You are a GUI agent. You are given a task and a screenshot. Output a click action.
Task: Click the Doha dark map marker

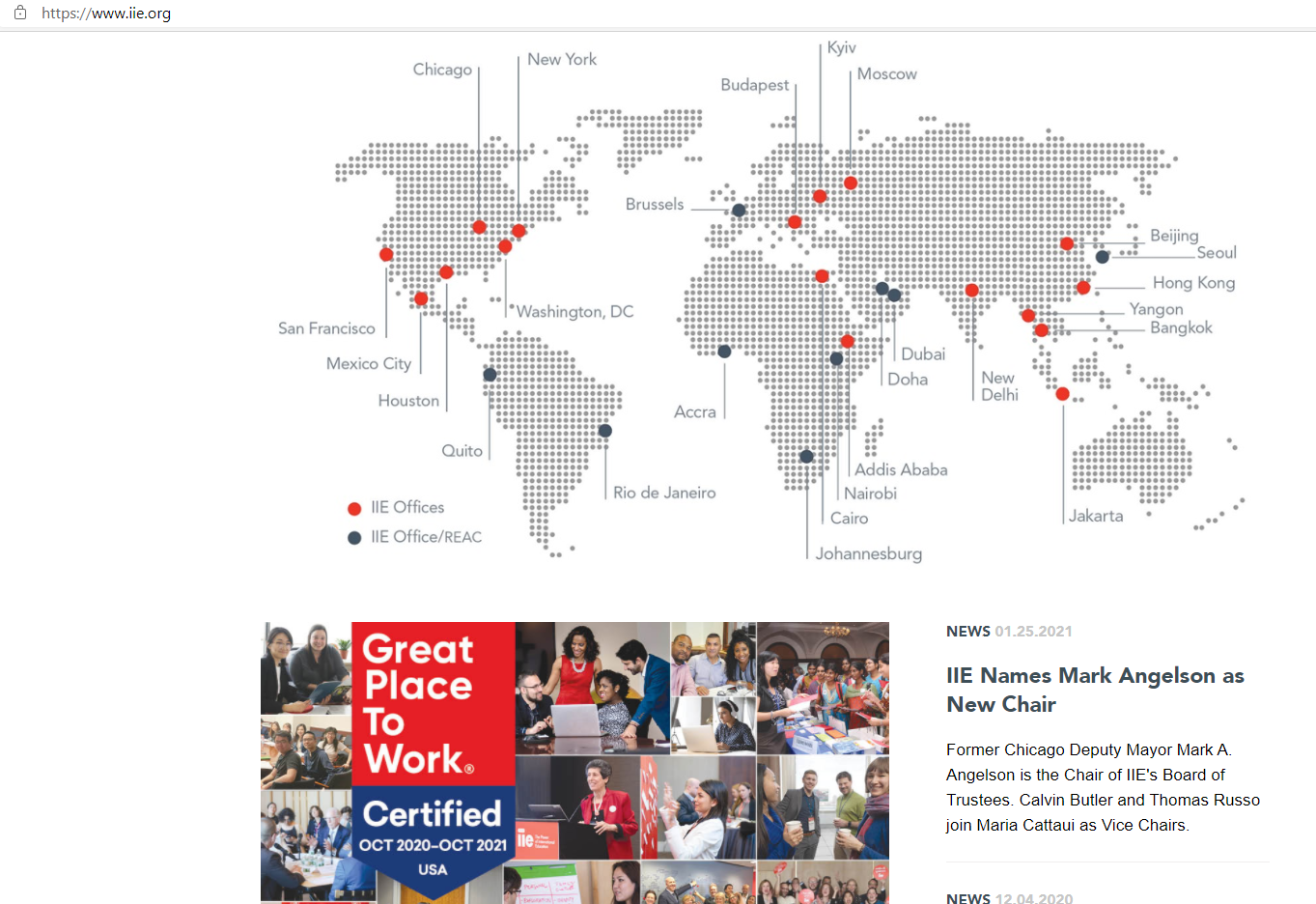[x=882, y=288]
